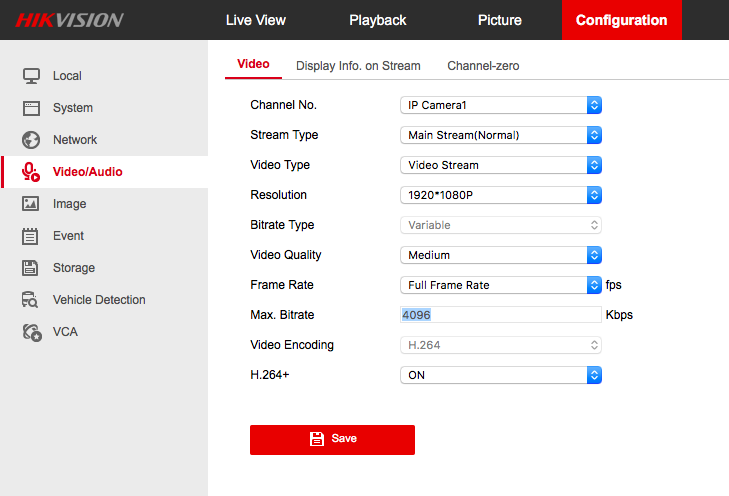The image size is (729, 496).
Task: Open the Video Quality dropdown
Action: (500, 255)
